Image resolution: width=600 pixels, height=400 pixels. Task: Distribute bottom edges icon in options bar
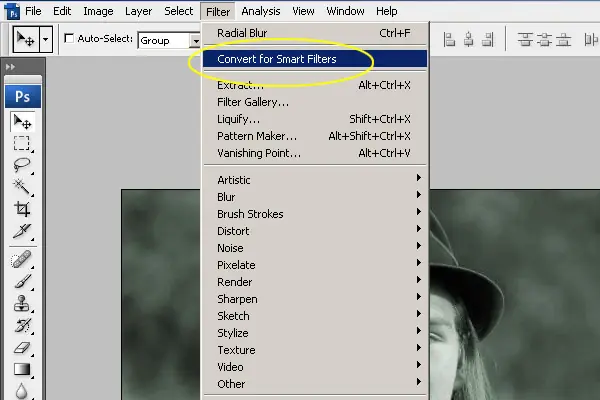(x=563, y=39)
